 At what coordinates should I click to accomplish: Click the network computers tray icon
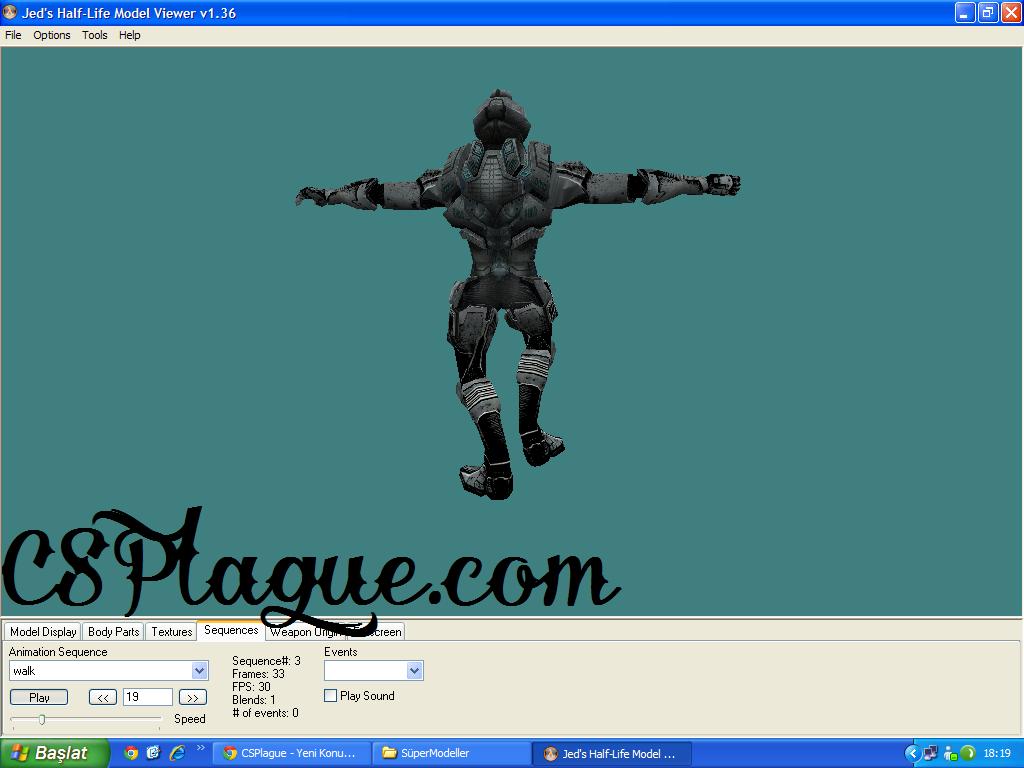[930, 753]
